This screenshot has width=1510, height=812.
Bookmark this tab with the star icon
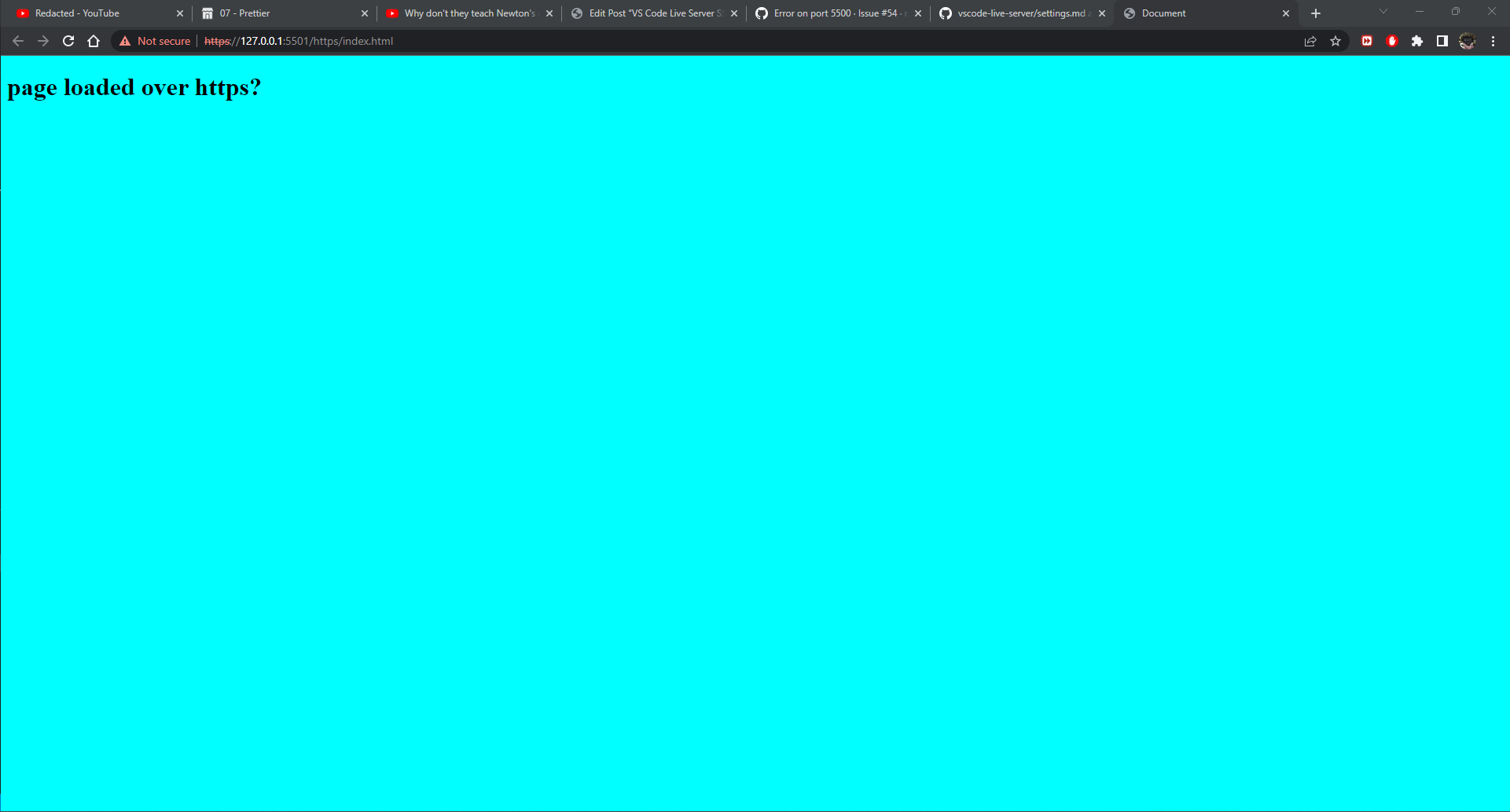pyautogui.click(x=1335, y=41)
